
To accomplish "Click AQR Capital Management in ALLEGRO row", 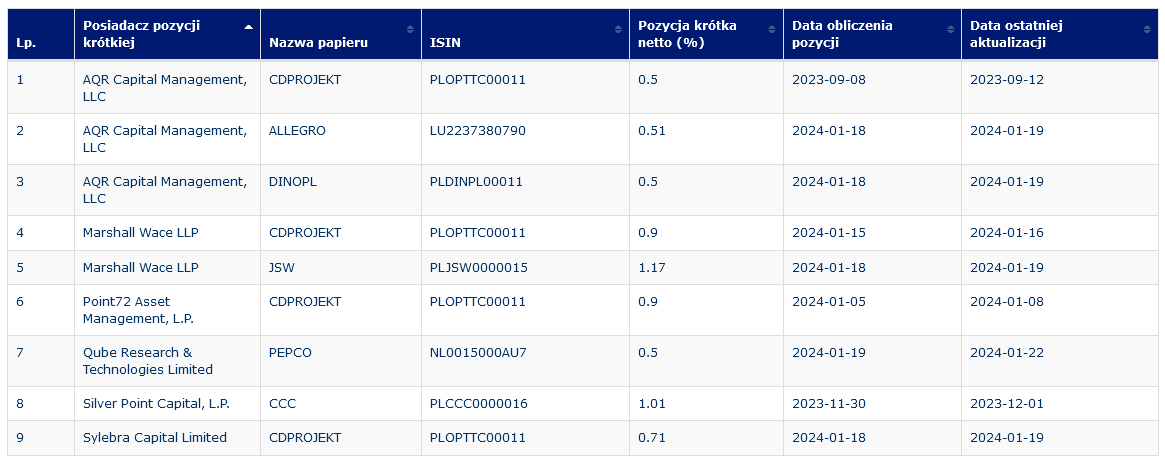I will [165, 139].
